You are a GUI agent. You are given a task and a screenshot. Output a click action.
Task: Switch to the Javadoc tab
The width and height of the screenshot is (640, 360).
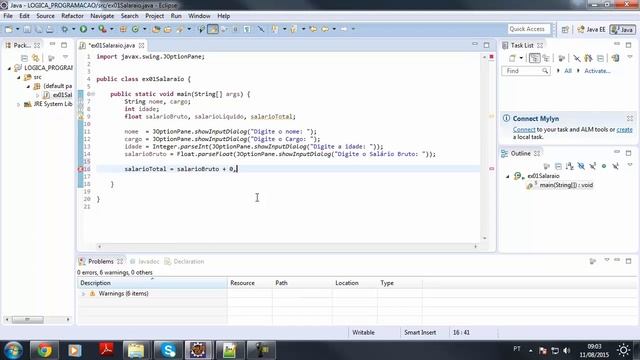tap(144, 261)
